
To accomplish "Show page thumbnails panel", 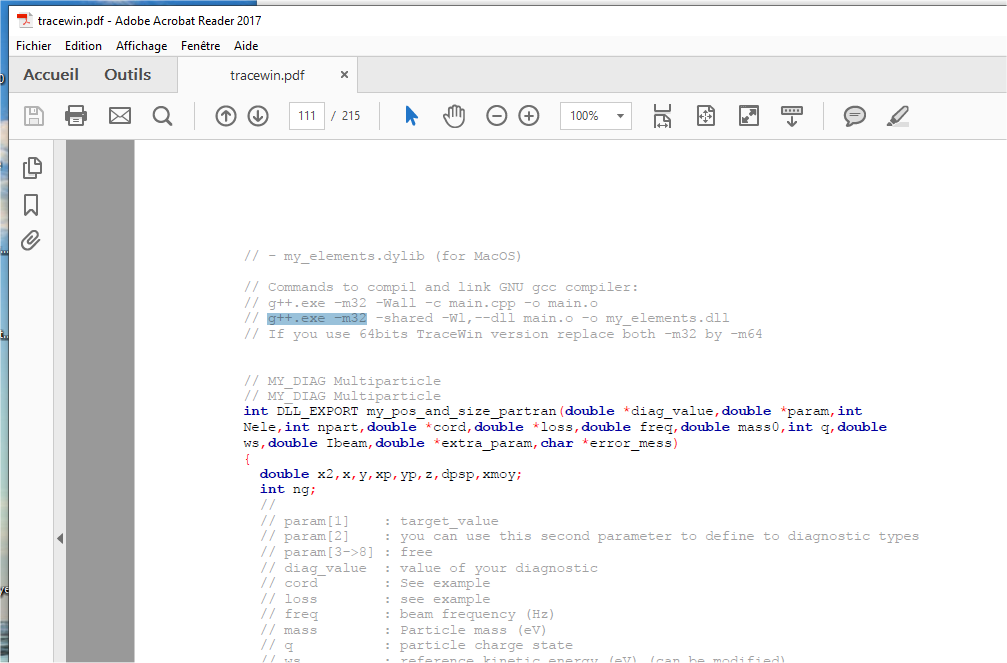I will pyautogui.click(x=30, y=170).
